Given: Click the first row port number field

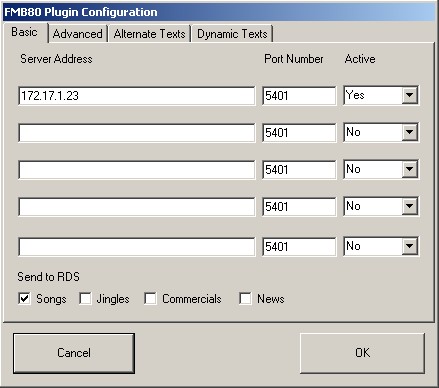Looking at the screenshot, I should click(299, 96).
